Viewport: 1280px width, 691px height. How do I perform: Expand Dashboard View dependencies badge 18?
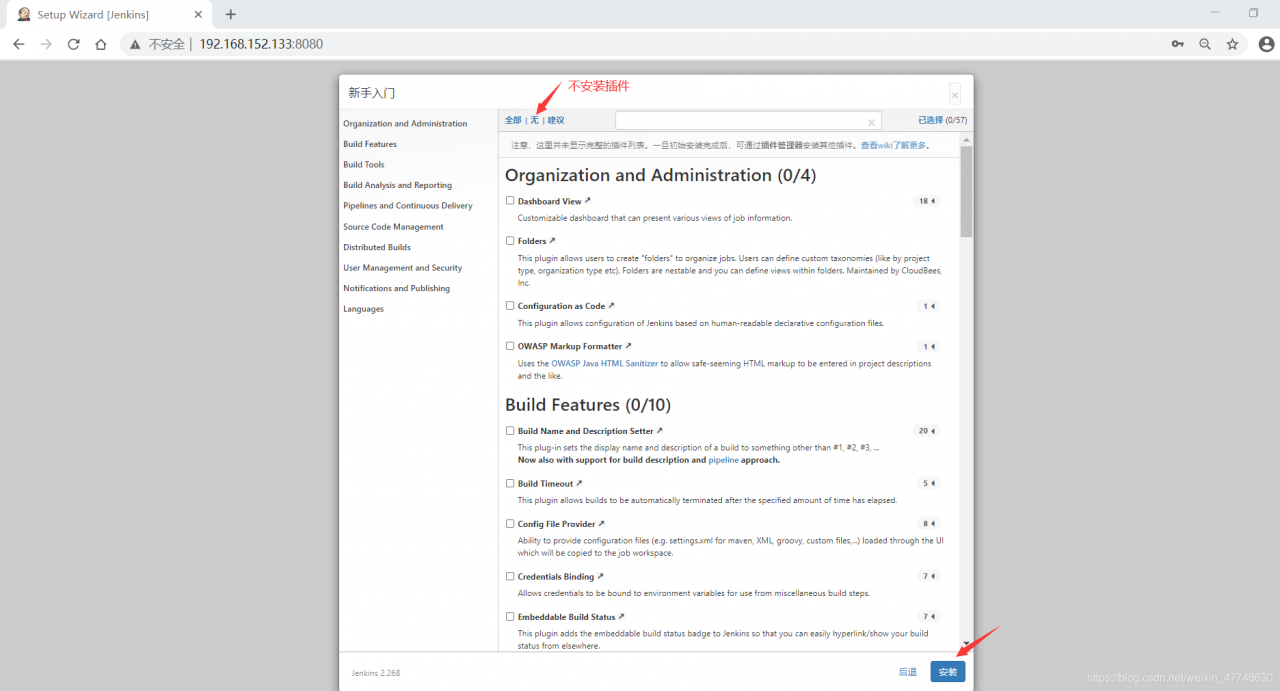pos(927,201)
